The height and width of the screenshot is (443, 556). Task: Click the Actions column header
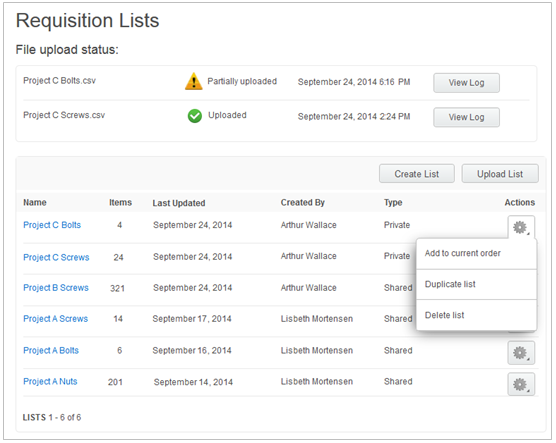(x=519, y=202)
